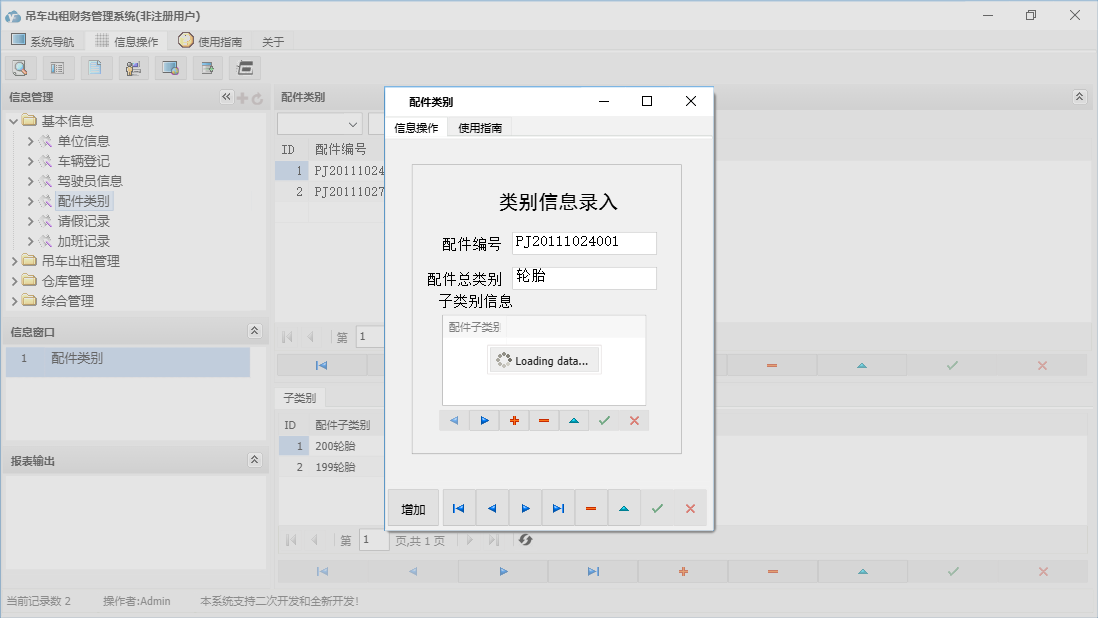The height and width of the screenshot is (618, 1098).
Task: Click the green check confirm icon in dialog
Action: pyautogui.click(x=658, y=507)
